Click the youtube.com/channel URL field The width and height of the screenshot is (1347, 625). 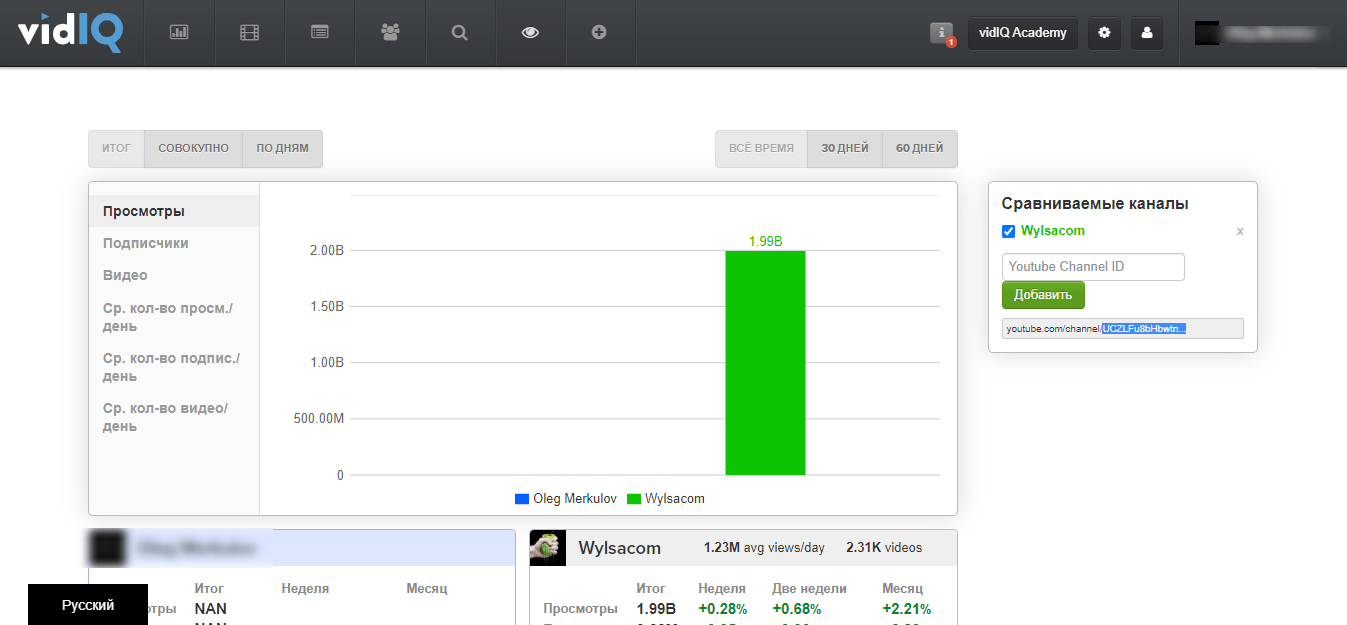1123,328
